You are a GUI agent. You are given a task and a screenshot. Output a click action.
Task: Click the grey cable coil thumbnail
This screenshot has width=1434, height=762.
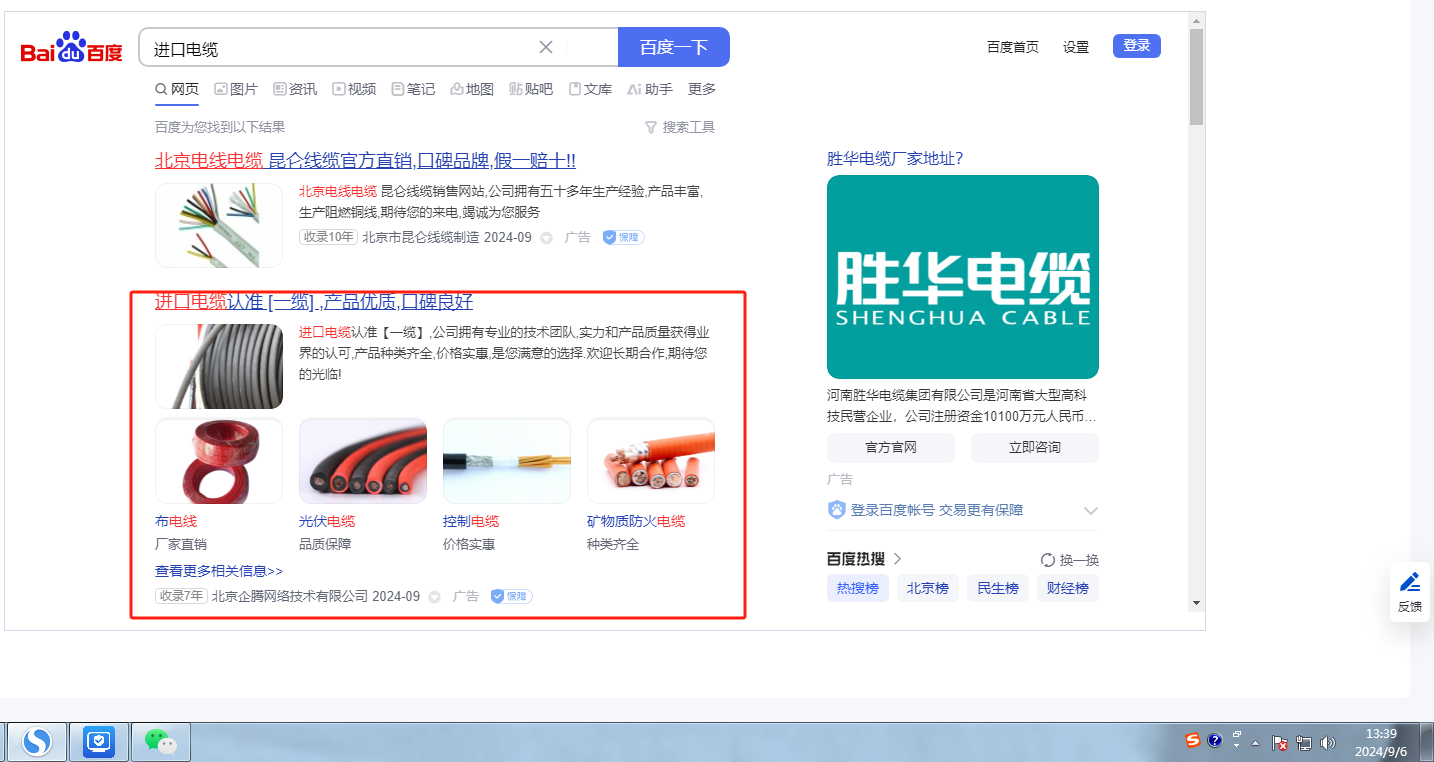(x=219, y=366)
